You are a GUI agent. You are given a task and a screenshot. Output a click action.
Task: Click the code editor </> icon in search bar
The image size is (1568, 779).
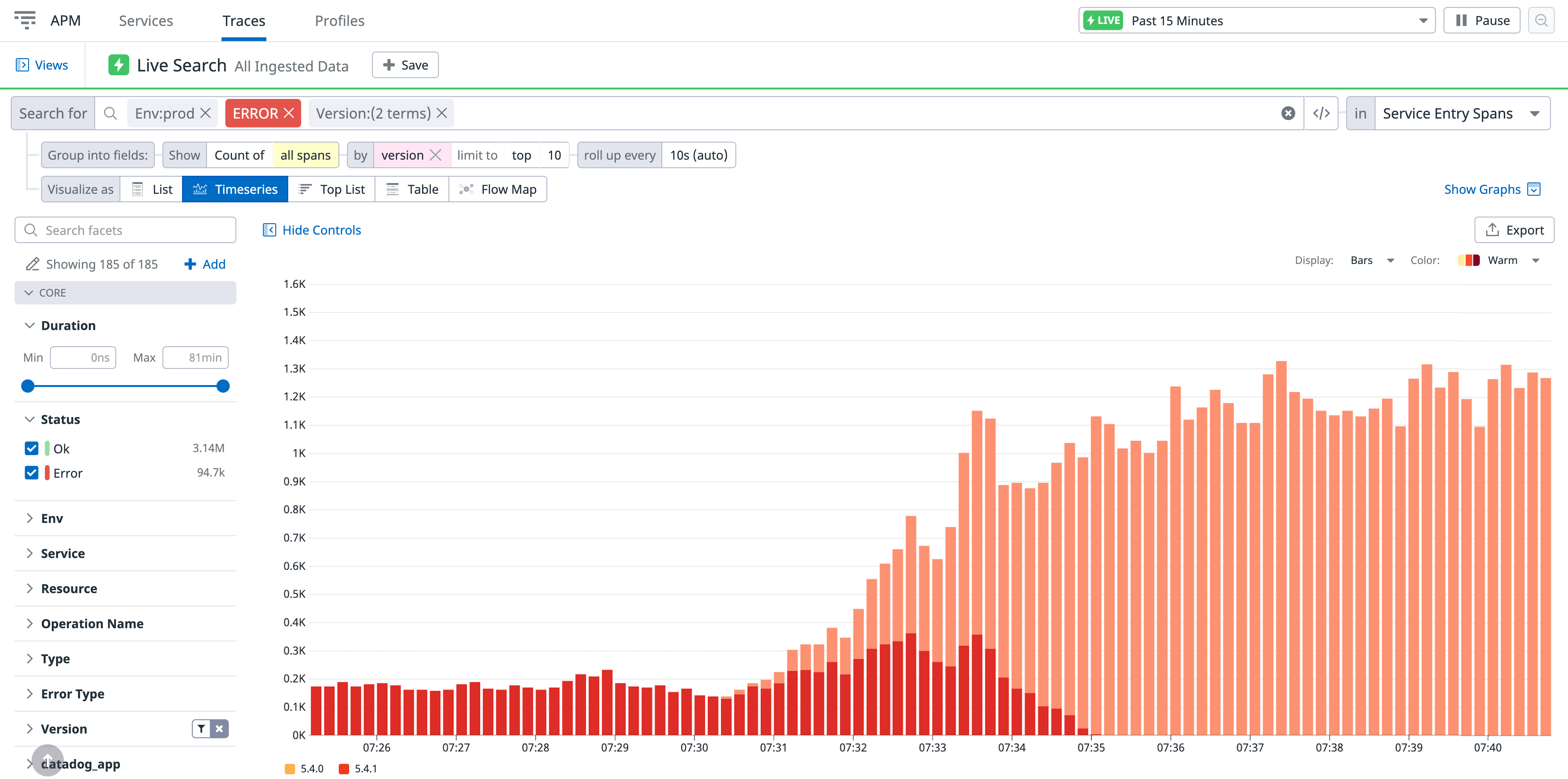(x=1321, y=113)
